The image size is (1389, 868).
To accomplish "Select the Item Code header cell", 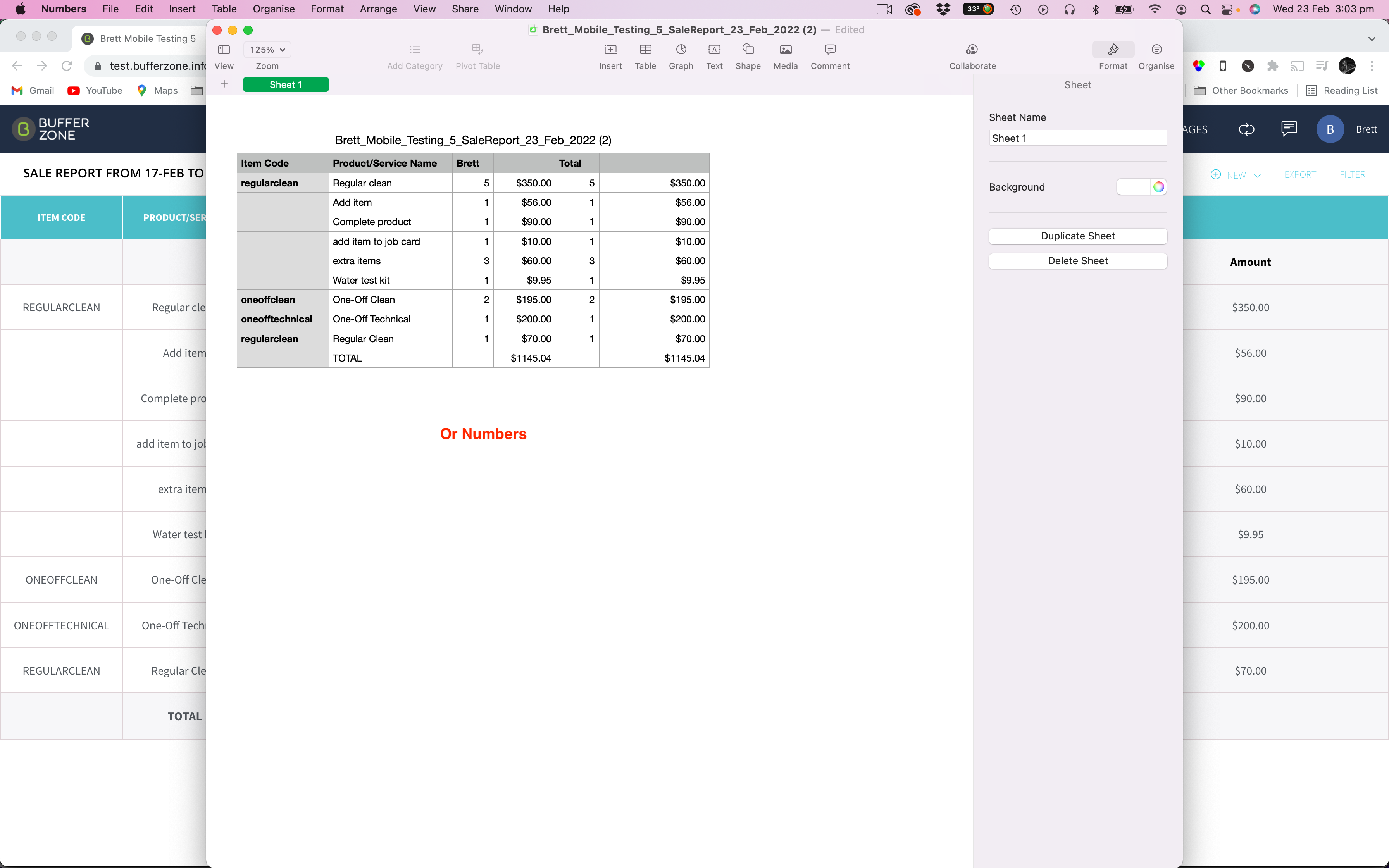I will [283, 163].
